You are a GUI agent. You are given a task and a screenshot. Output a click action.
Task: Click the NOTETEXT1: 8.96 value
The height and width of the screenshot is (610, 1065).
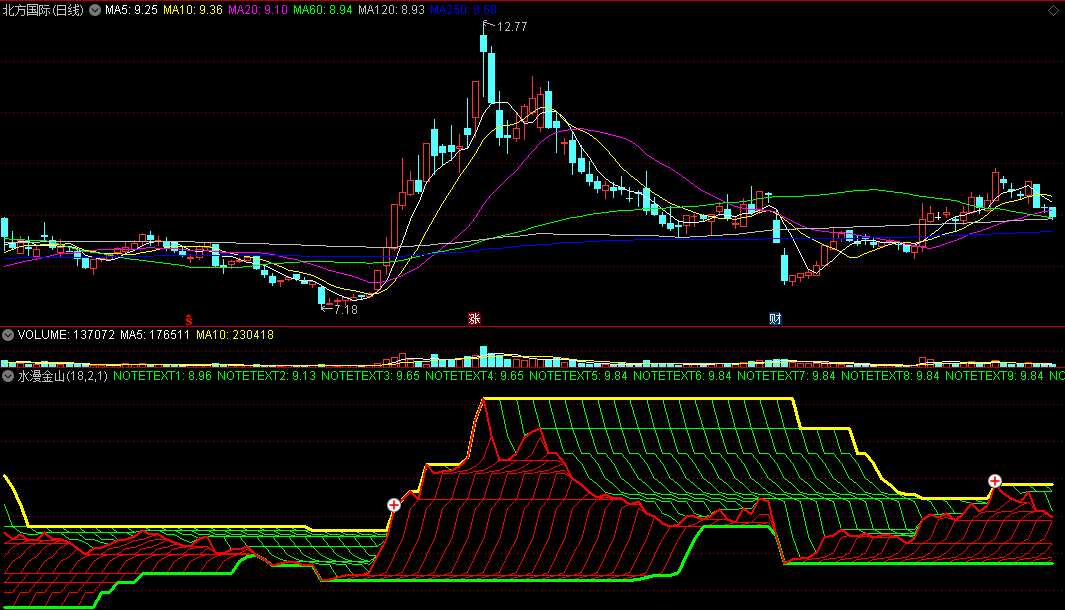tap(162, 376)
